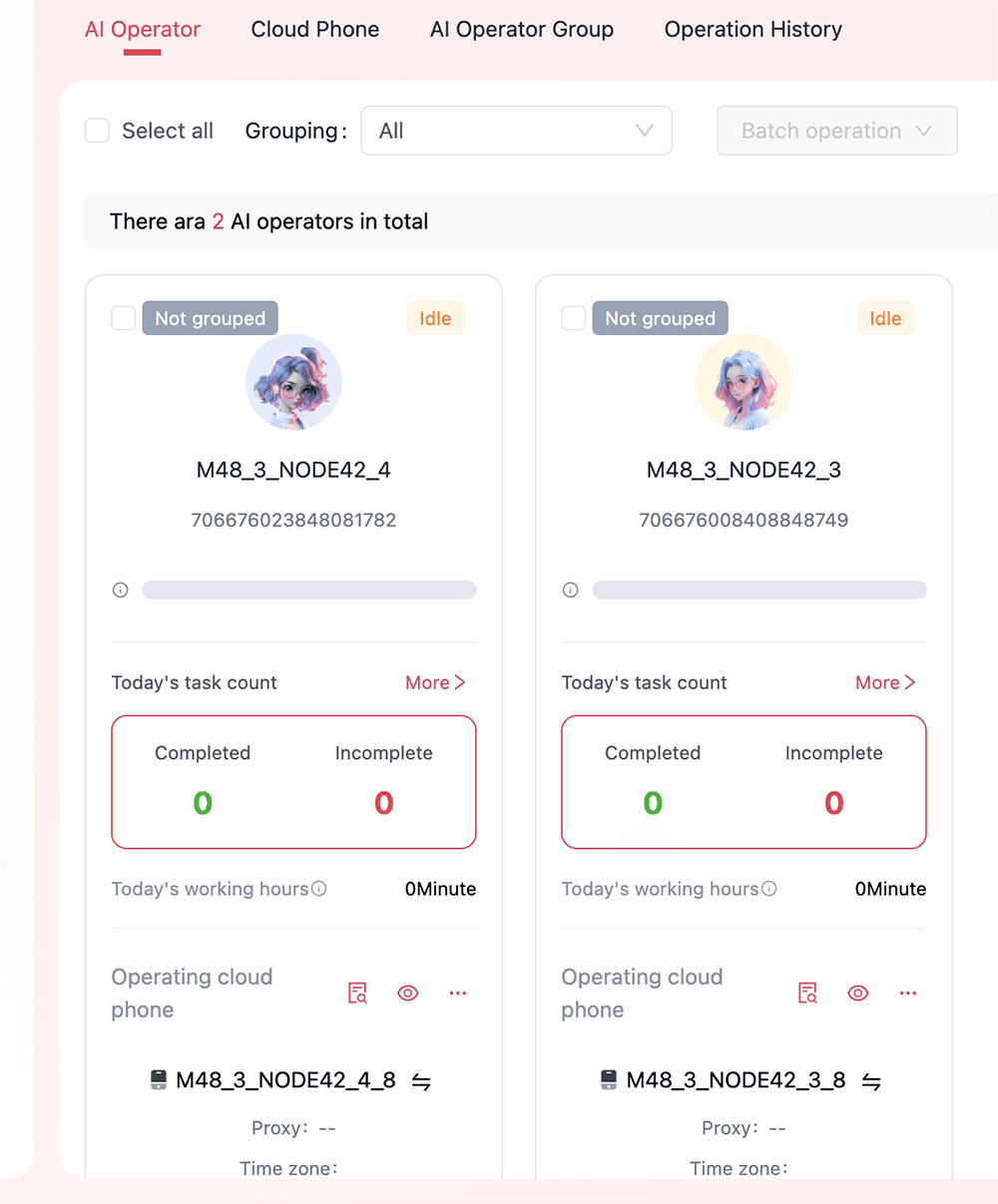Click swap icon beside M48_3_NODE42_4_8
This screenshot has height=1204, width=998.
[x=421, y=1081]
